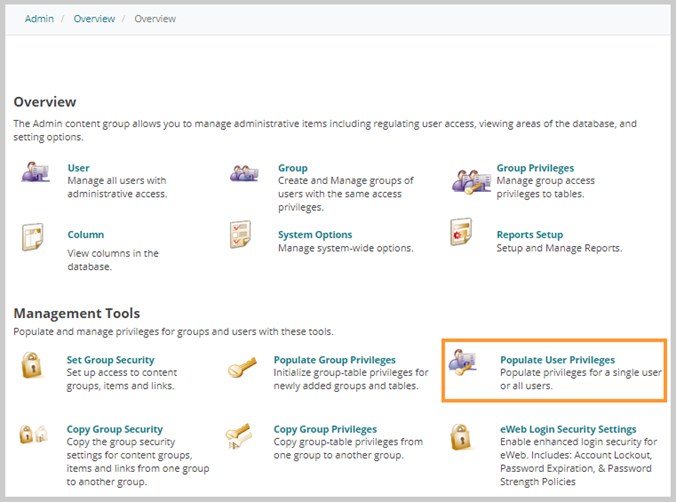Open the Column link

pyautogui.click(x=86, y=235)
